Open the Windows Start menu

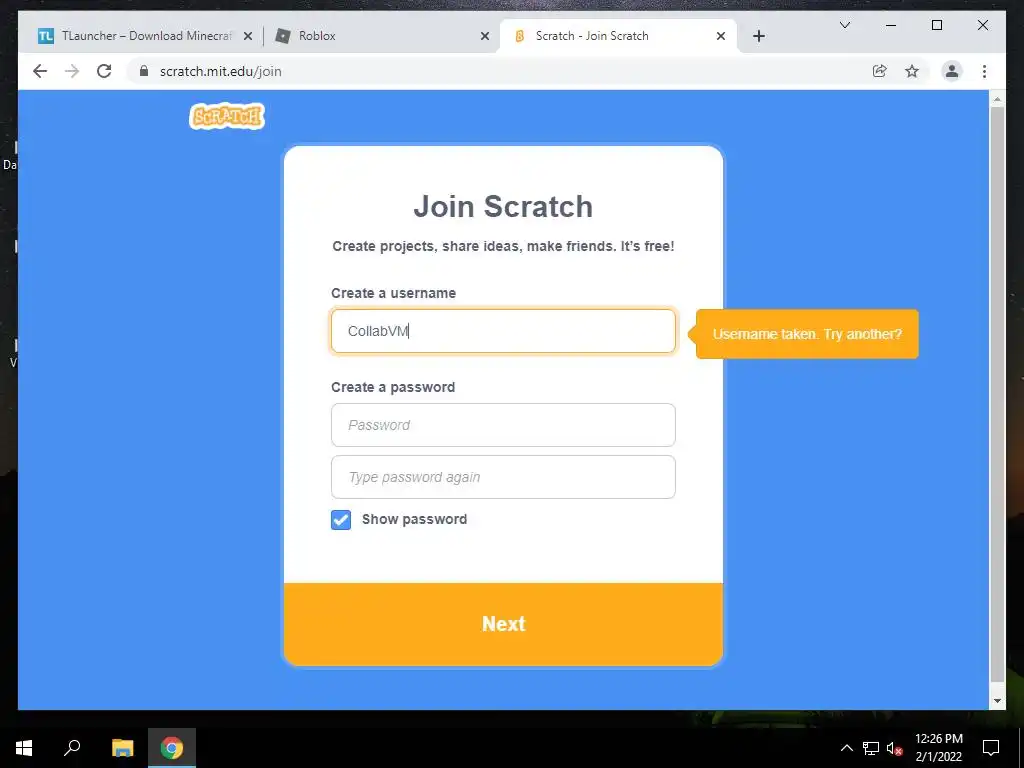24,748
